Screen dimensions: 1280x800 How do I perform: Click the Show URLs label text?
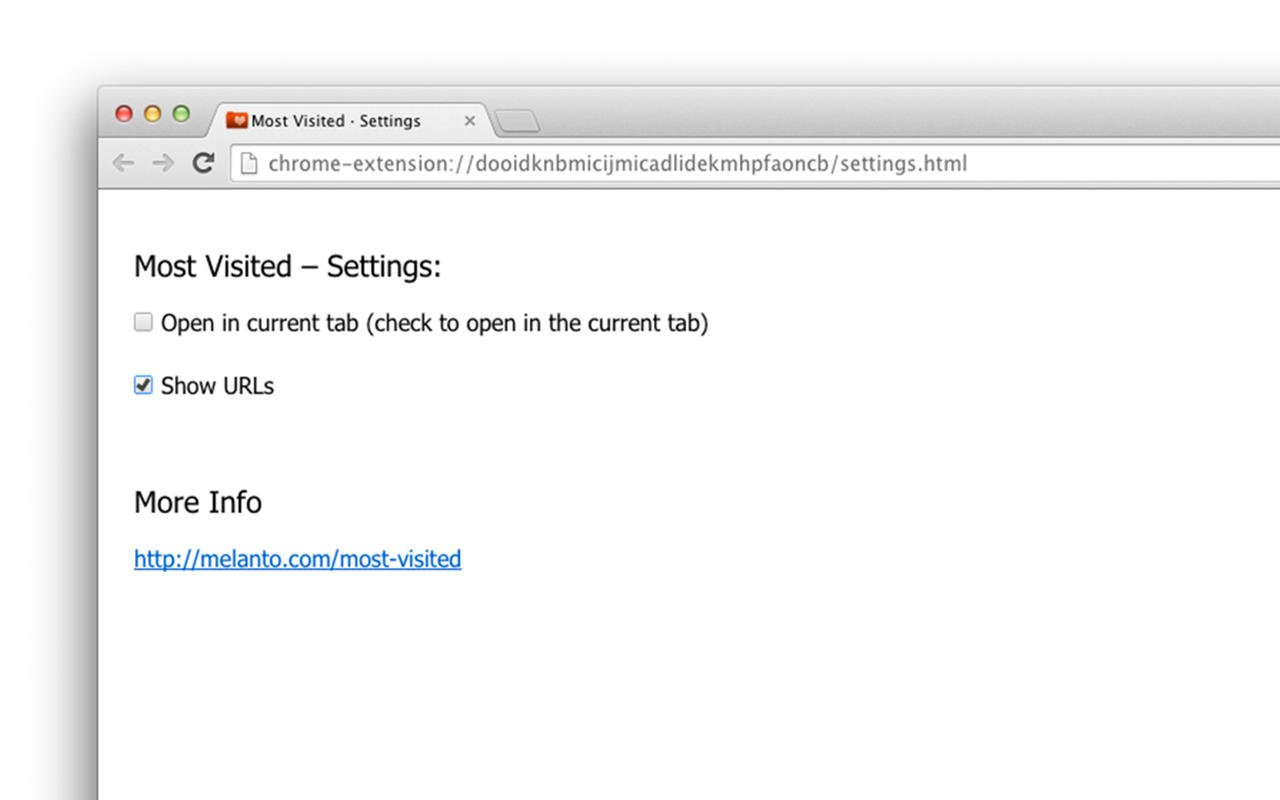(217, 386)
